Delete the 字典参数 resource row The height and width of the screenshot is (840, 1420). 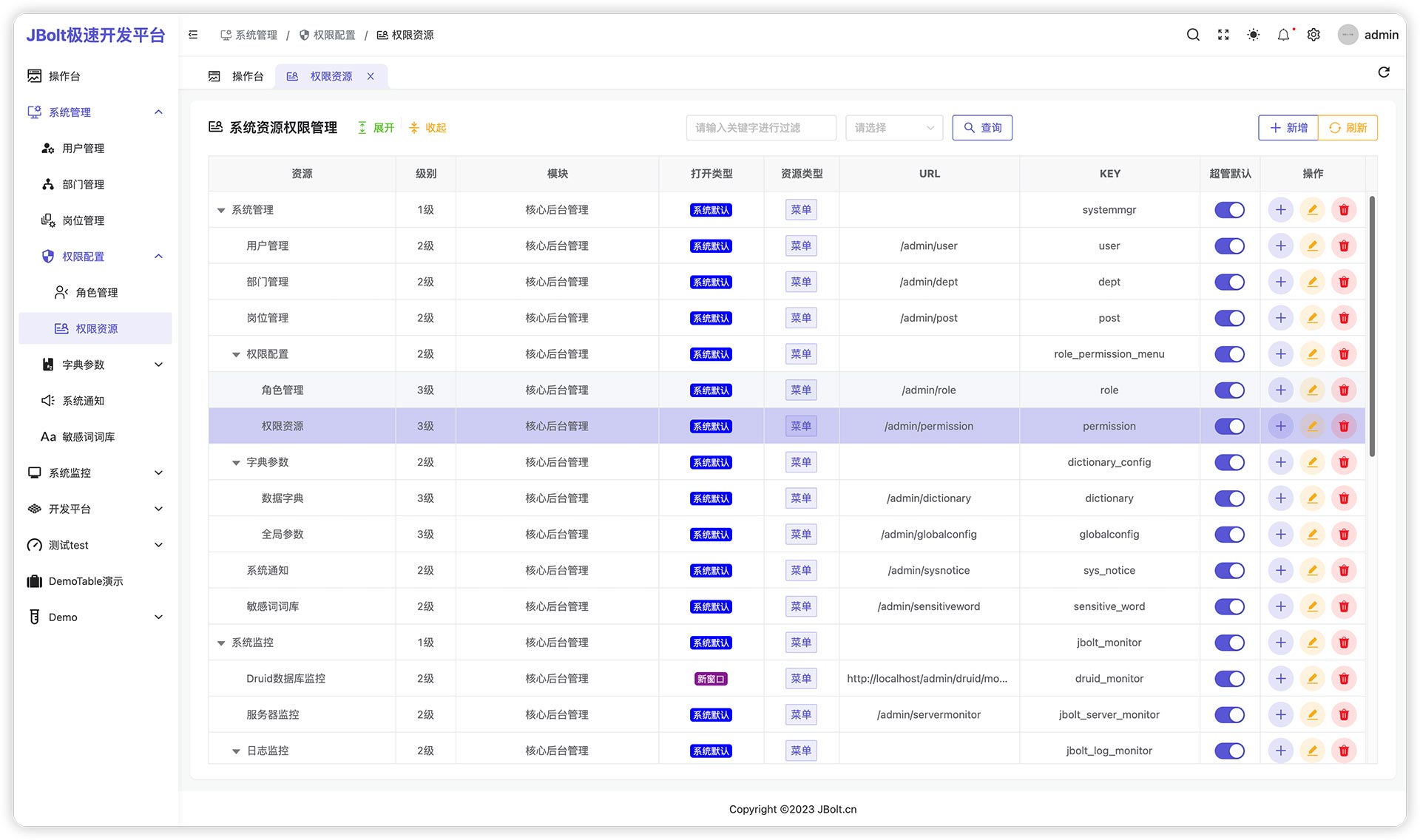point(1344,462)
